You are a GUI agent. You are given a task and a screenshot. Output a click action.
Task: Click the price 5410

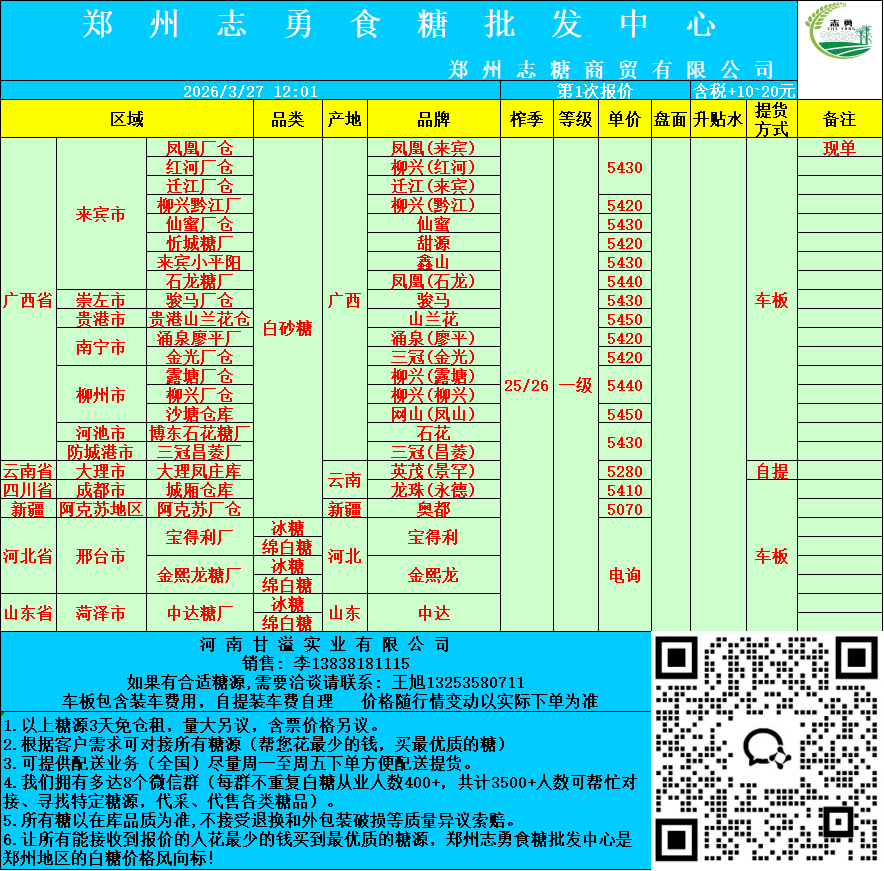pos(625,490)
